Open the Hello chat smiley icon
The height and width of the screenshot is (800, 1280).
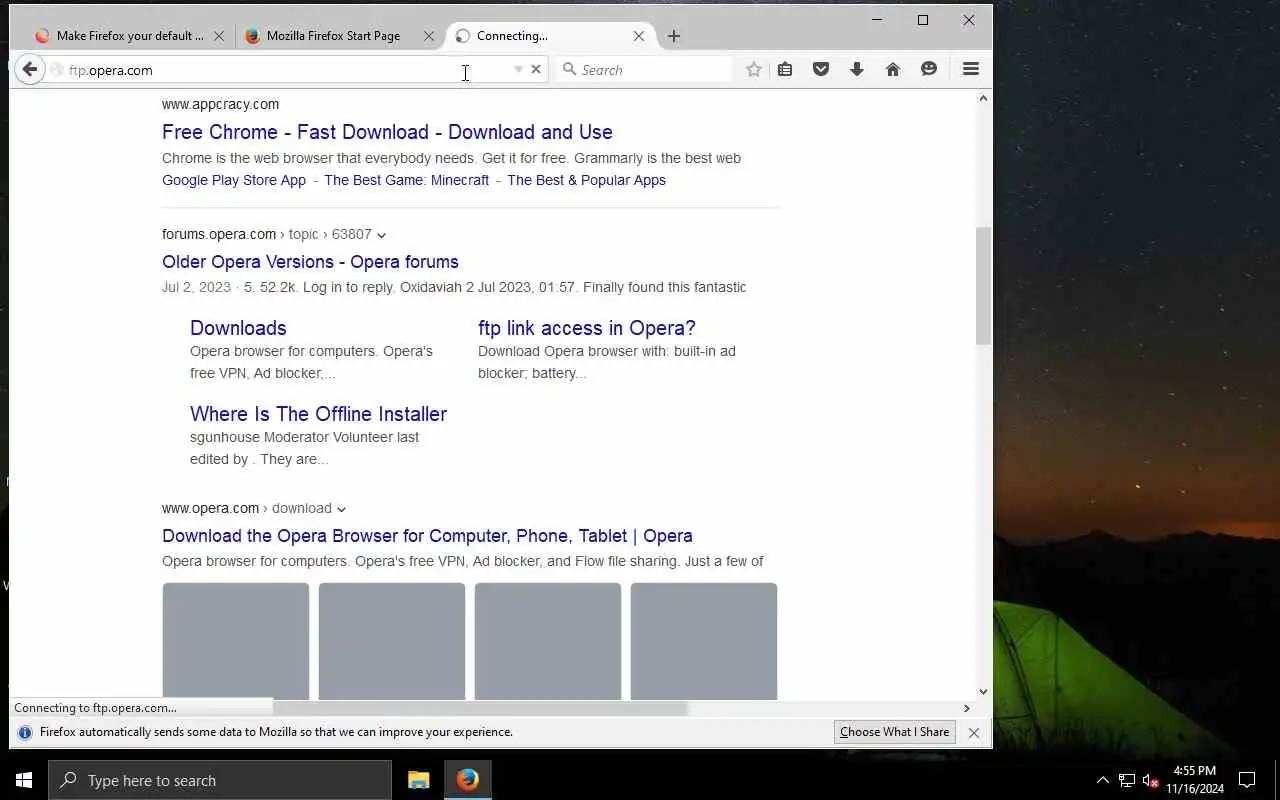pyautogui.click(x=929, y=70)
